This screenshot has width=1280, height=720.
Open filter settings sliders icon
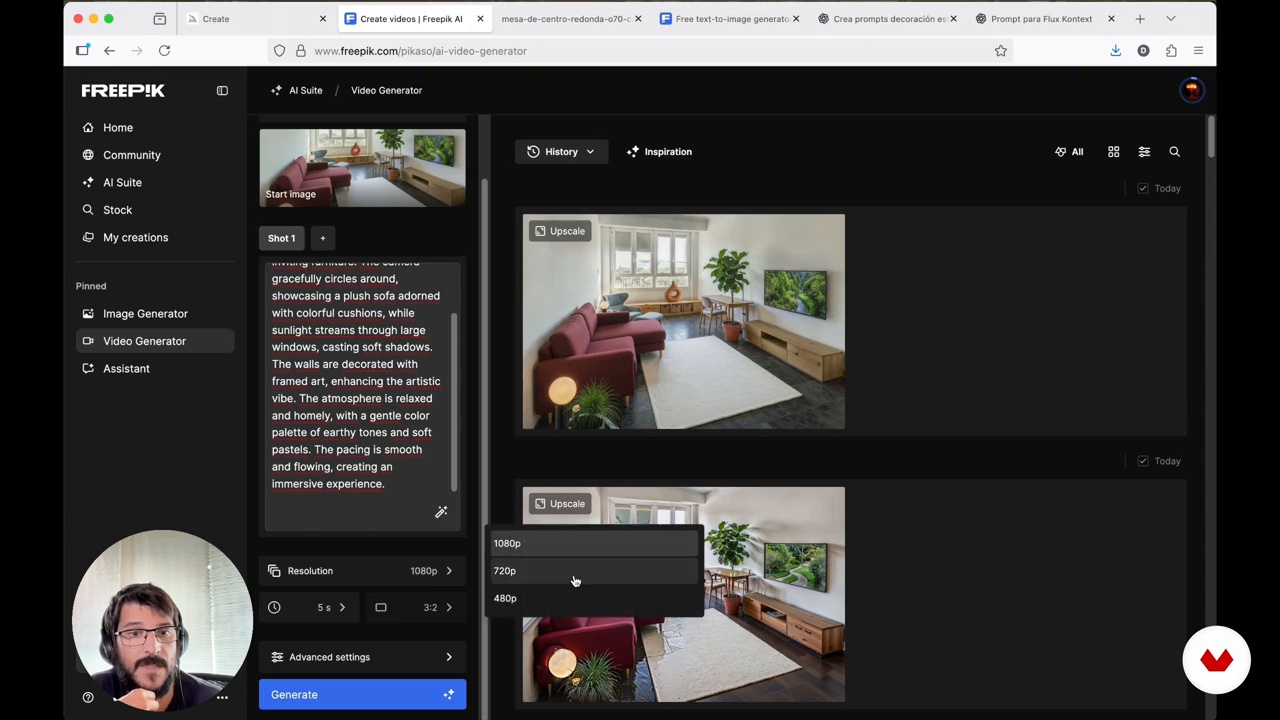[1144, 152]
